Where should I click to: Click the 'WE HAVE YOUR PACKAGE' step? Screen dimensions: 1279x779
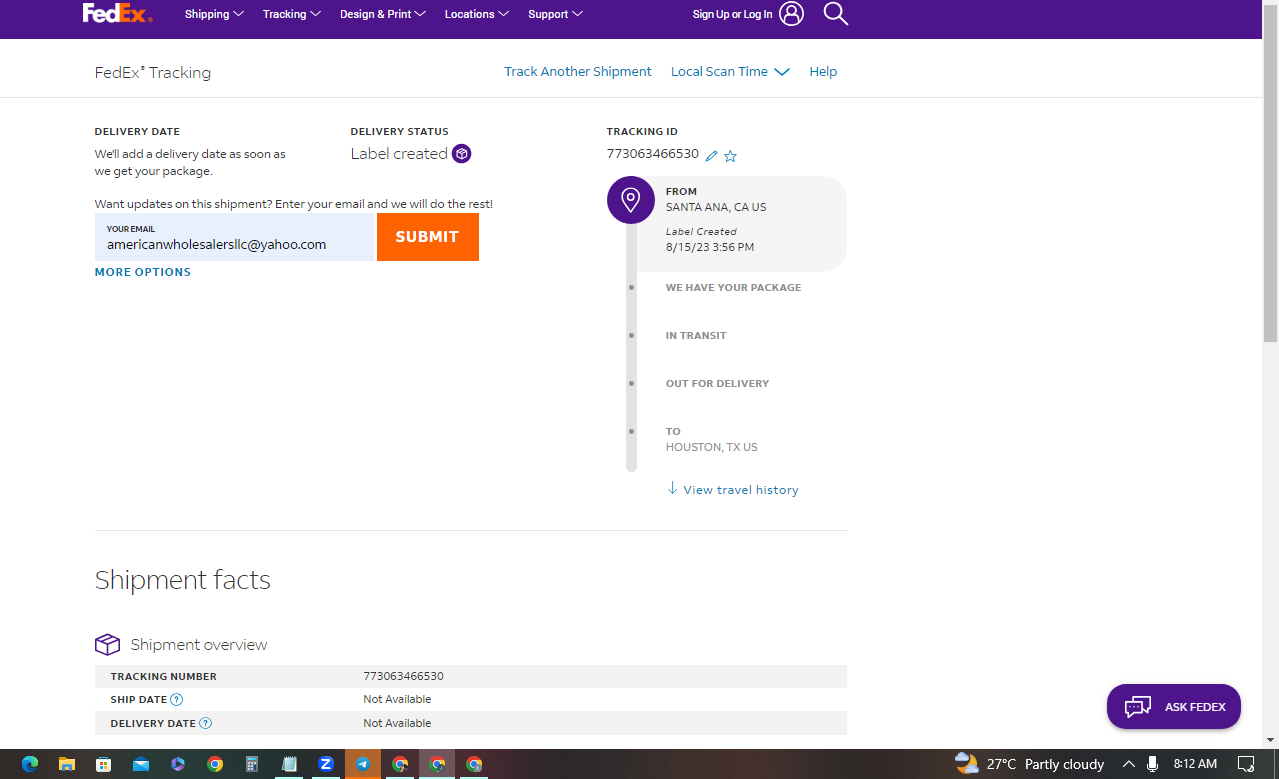[733, 288]
